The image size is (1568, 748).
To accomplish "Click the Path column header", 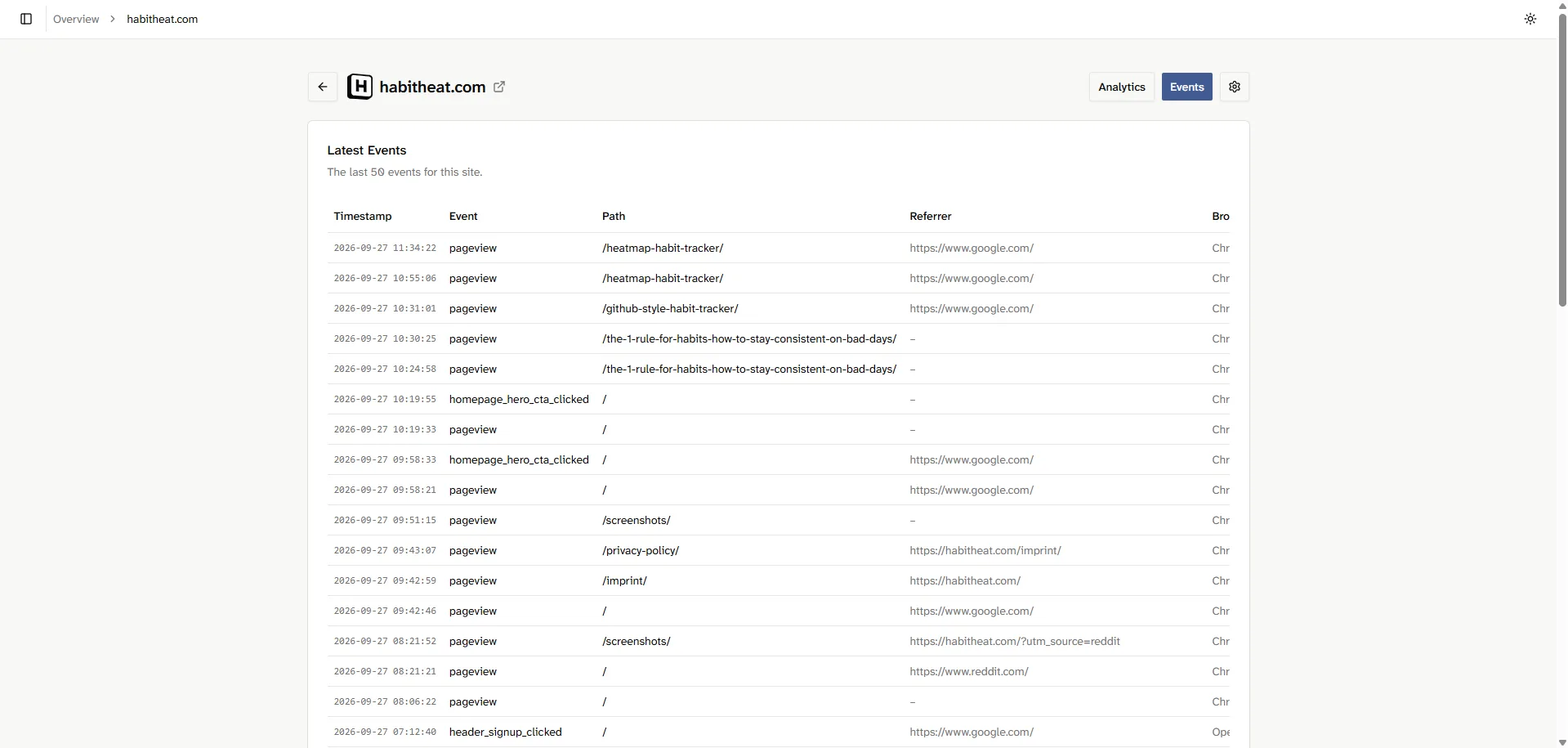I will pyautogui.click(x=614, y=216).
